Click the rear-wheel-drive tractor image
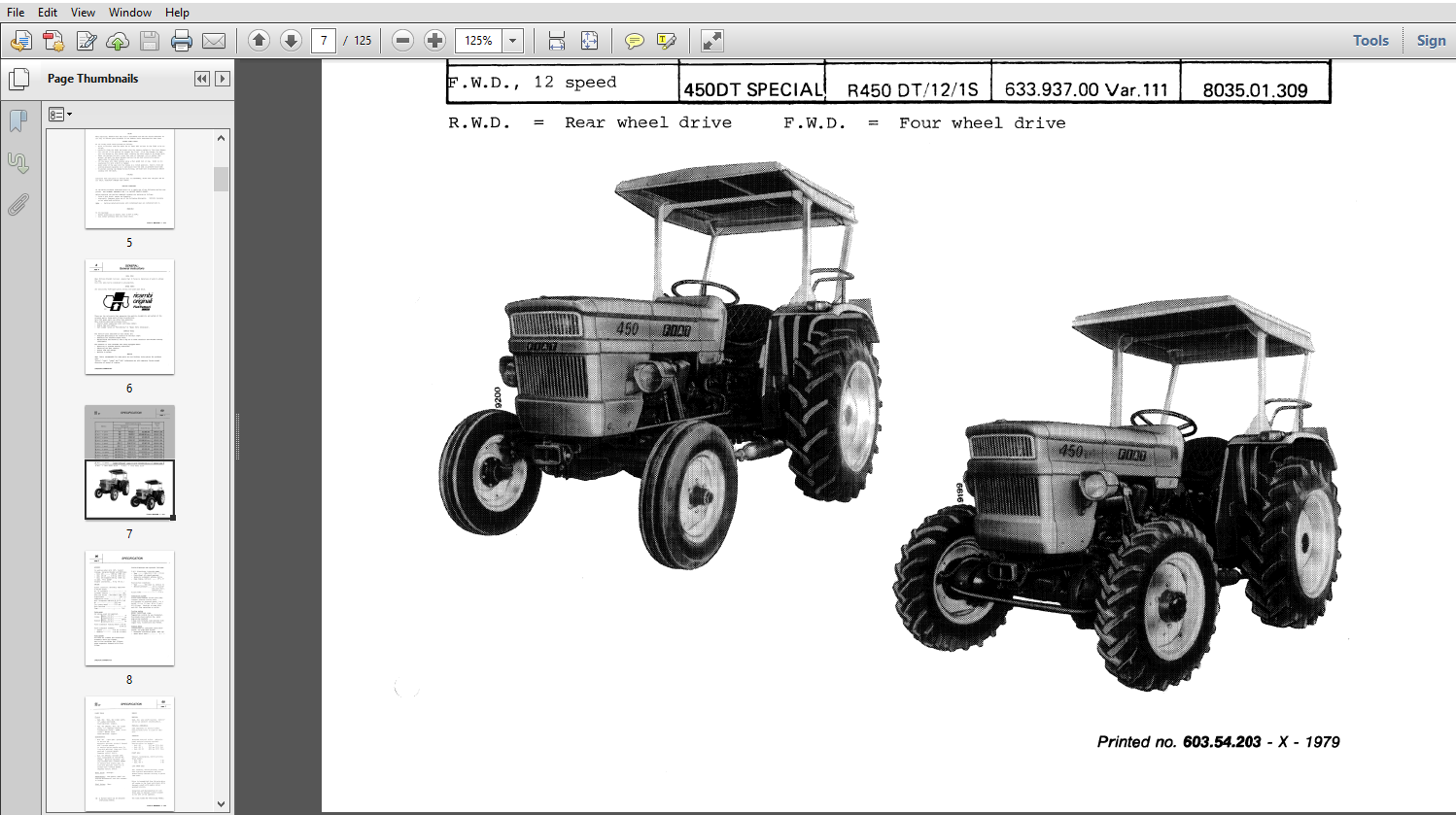 661,363
